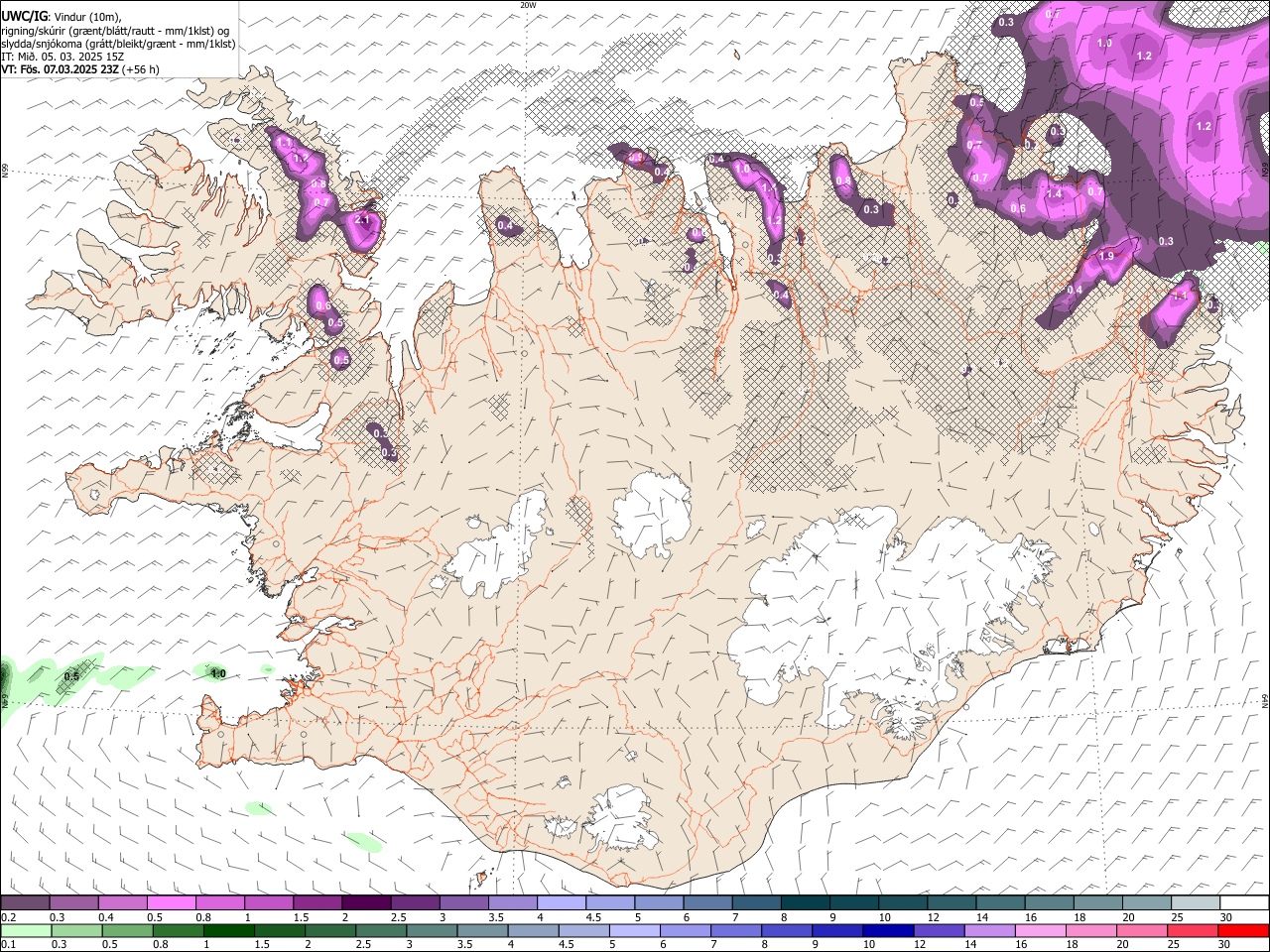Click the lightest green rain swatch labeled 0.1
The width and height of the screenshot is (1270, 952).
pyautogui.click(x=25, y=930)
